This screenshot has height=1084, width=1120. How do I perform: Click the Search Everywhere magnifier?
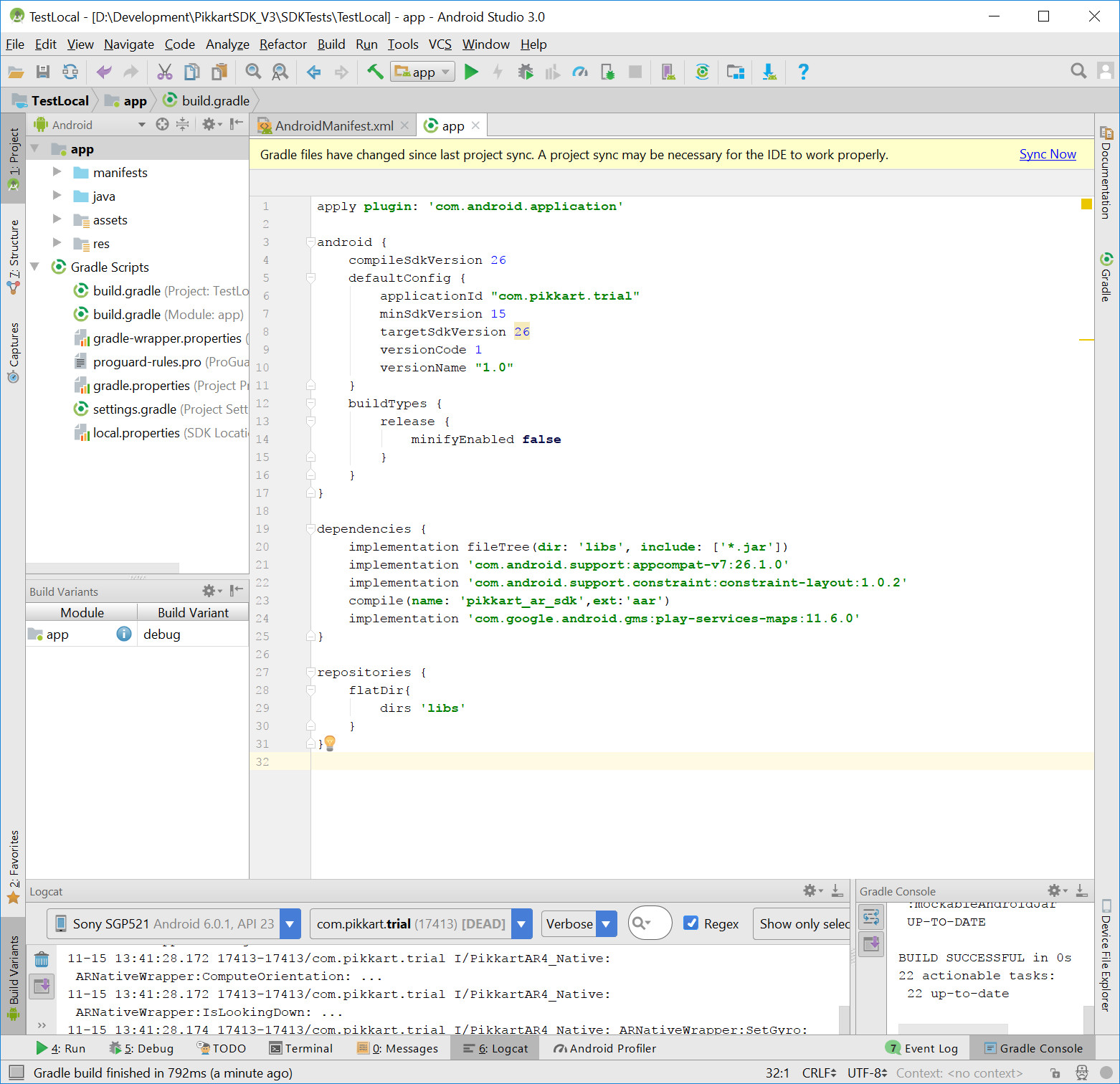(1078, 71)
